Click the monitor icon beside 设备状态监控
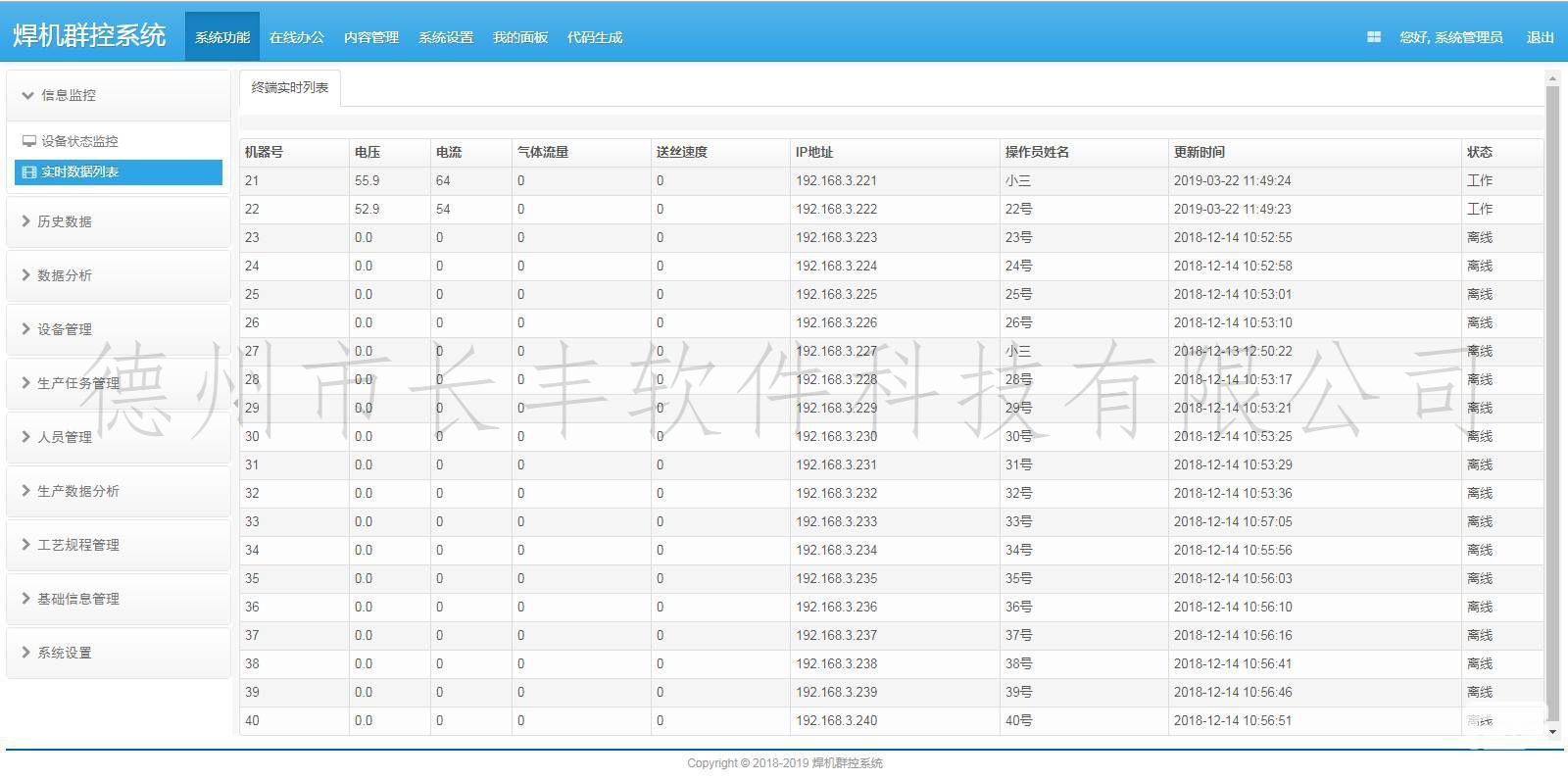The width and height of the screenshot is (1568, 780). (x=29, y=141)
